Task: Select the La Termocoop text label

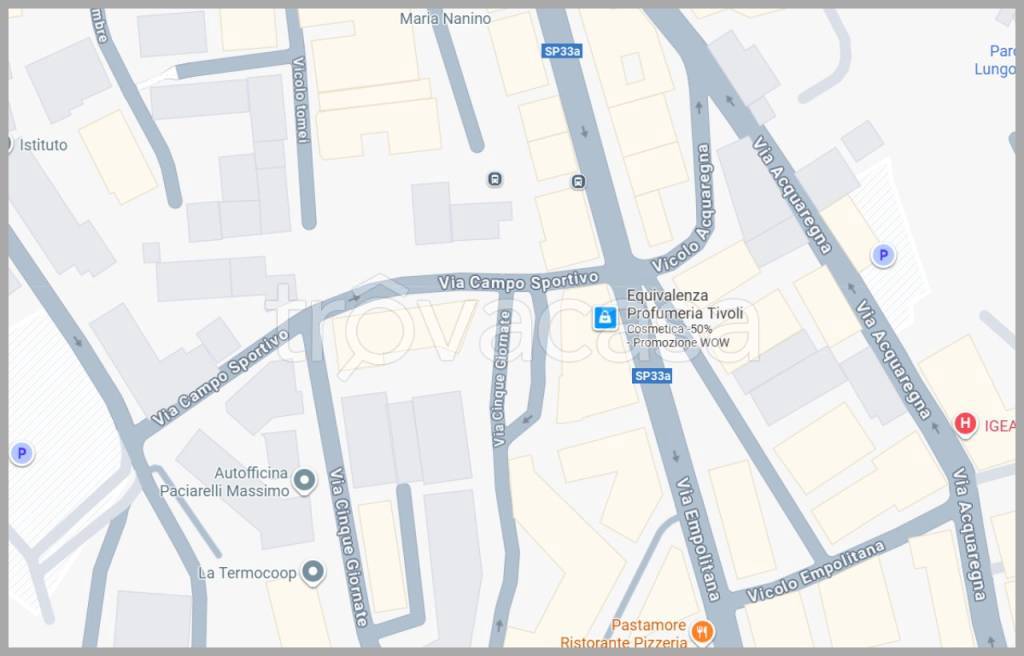Action: (245, 573)
